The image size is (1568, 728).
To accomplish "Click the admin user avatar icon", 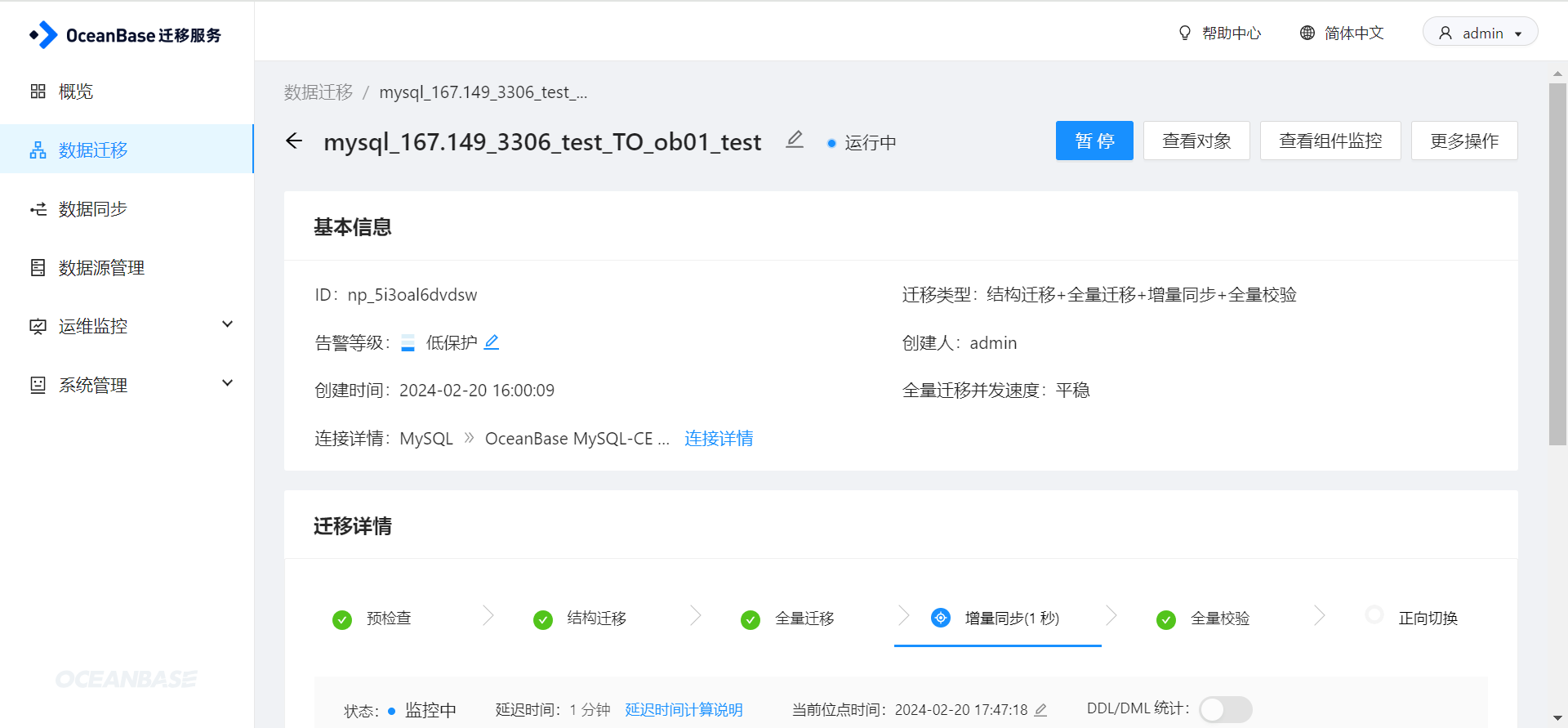I will 1445,33.
